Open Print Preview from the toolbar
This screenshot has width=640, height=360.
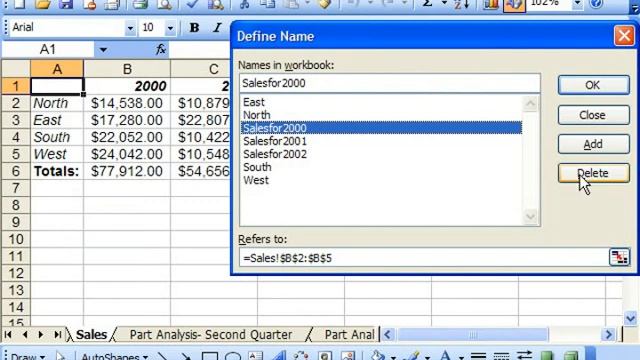(x=164, y=4)
